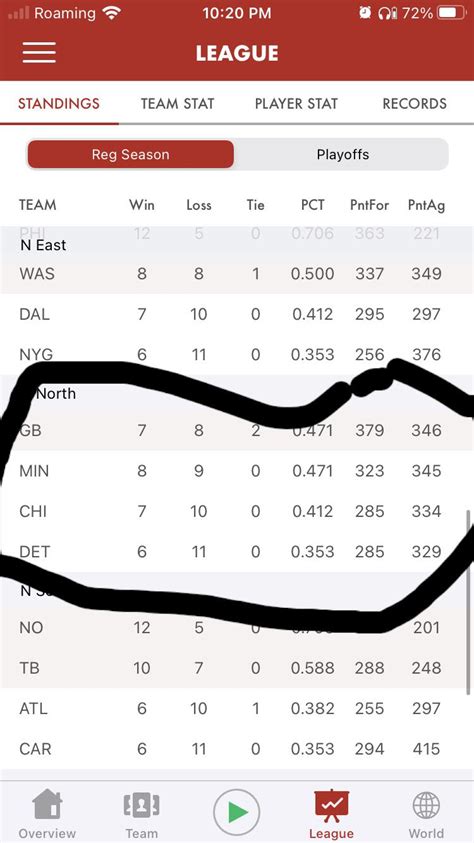This screenshot has width=474, height=843.
Task: Go to the RECORDS tab
Action: point(414,104)
